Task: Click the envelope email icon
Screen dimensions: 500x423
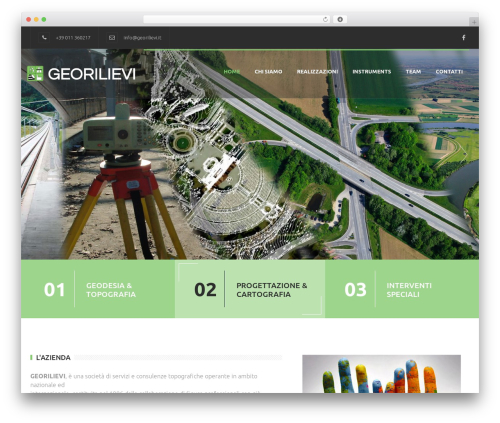Action: pos(112,38)
